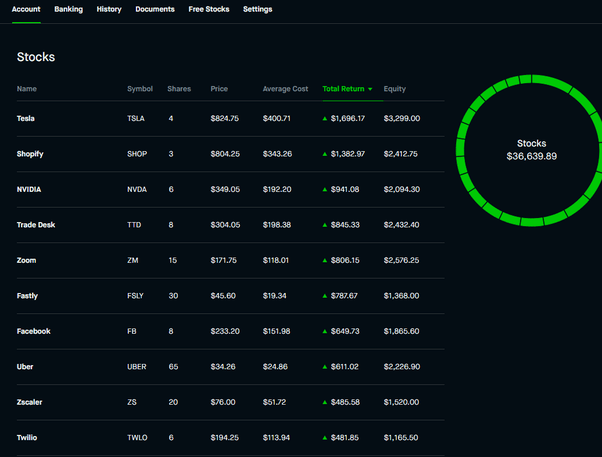
Task: Click the FB symbol
Action: point(132,331)
